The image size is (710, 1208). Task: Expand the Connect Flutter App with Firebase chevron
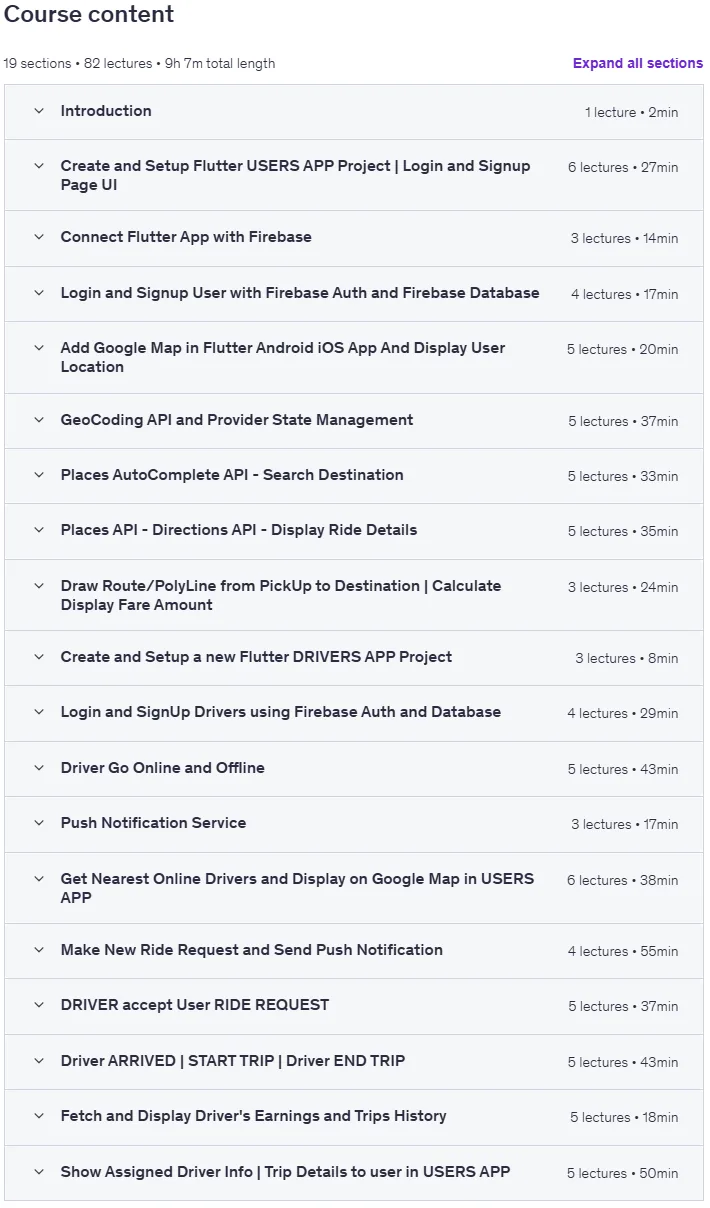click(39, 237)
